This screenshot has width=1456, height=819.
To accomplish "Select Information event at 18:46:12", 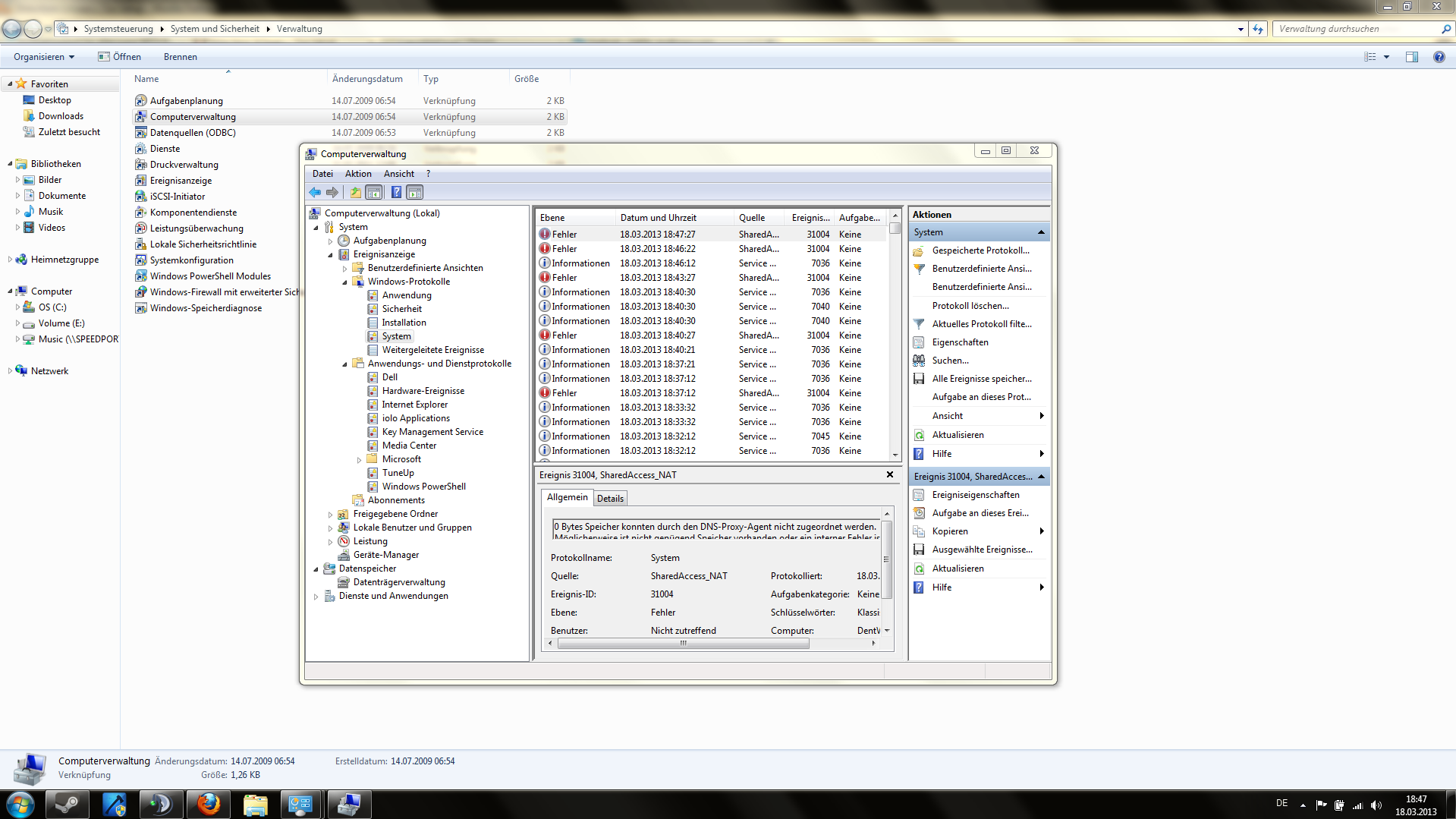I will click(x=712, y=263).
